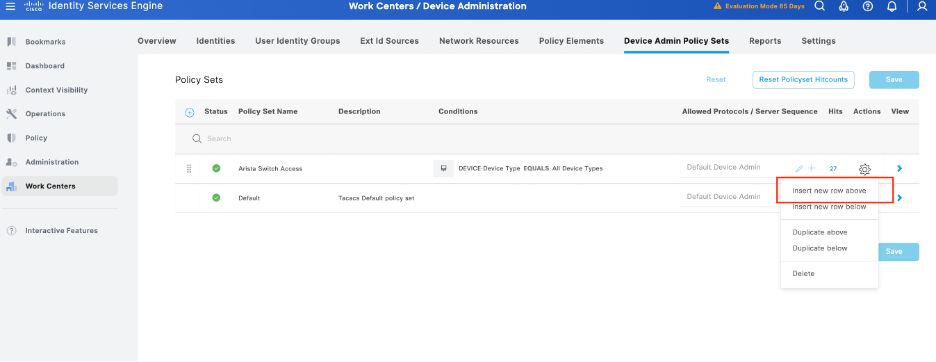The width and height of the screenshot is (936, 362).
Task: Open Default Device Admin dropdown in Default row
Action: coord(729,197)
